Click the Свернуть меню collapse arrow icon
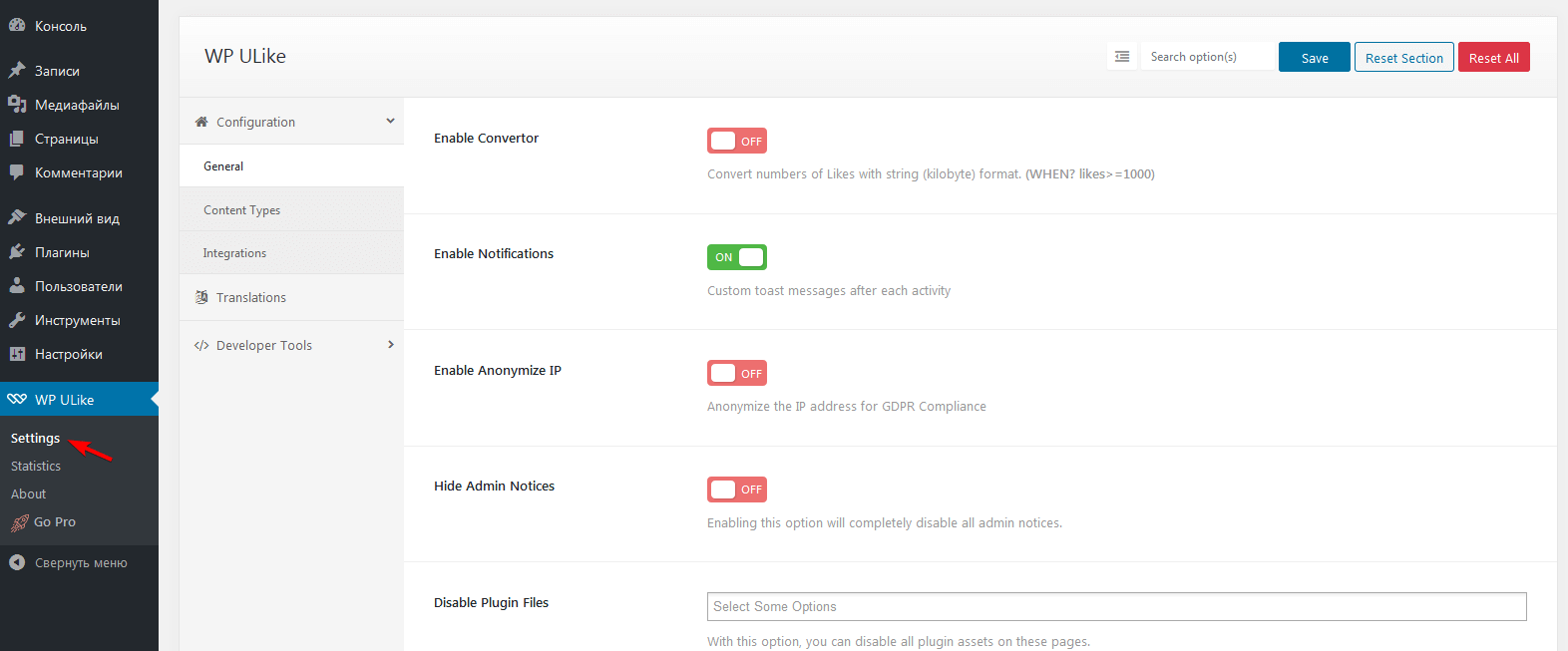Viewport: 1568px width, 651px height. (x=17, y=562)
